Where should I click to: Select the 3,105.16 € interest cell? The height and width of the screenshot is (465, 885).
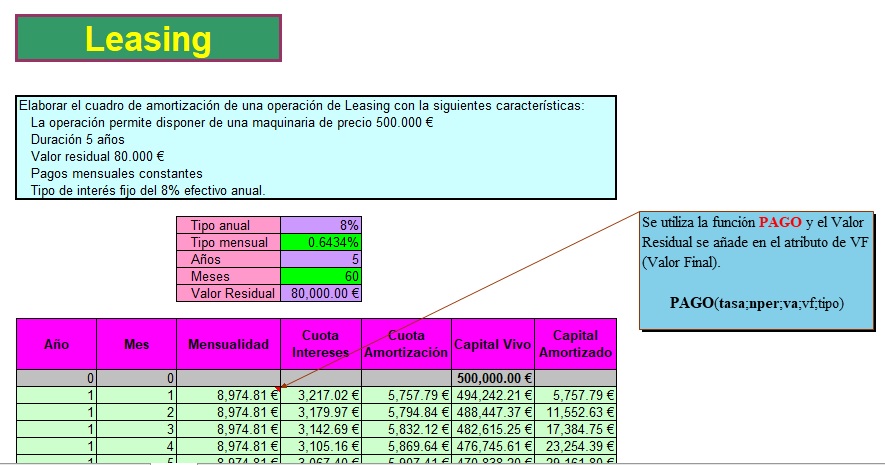(321, 446)
